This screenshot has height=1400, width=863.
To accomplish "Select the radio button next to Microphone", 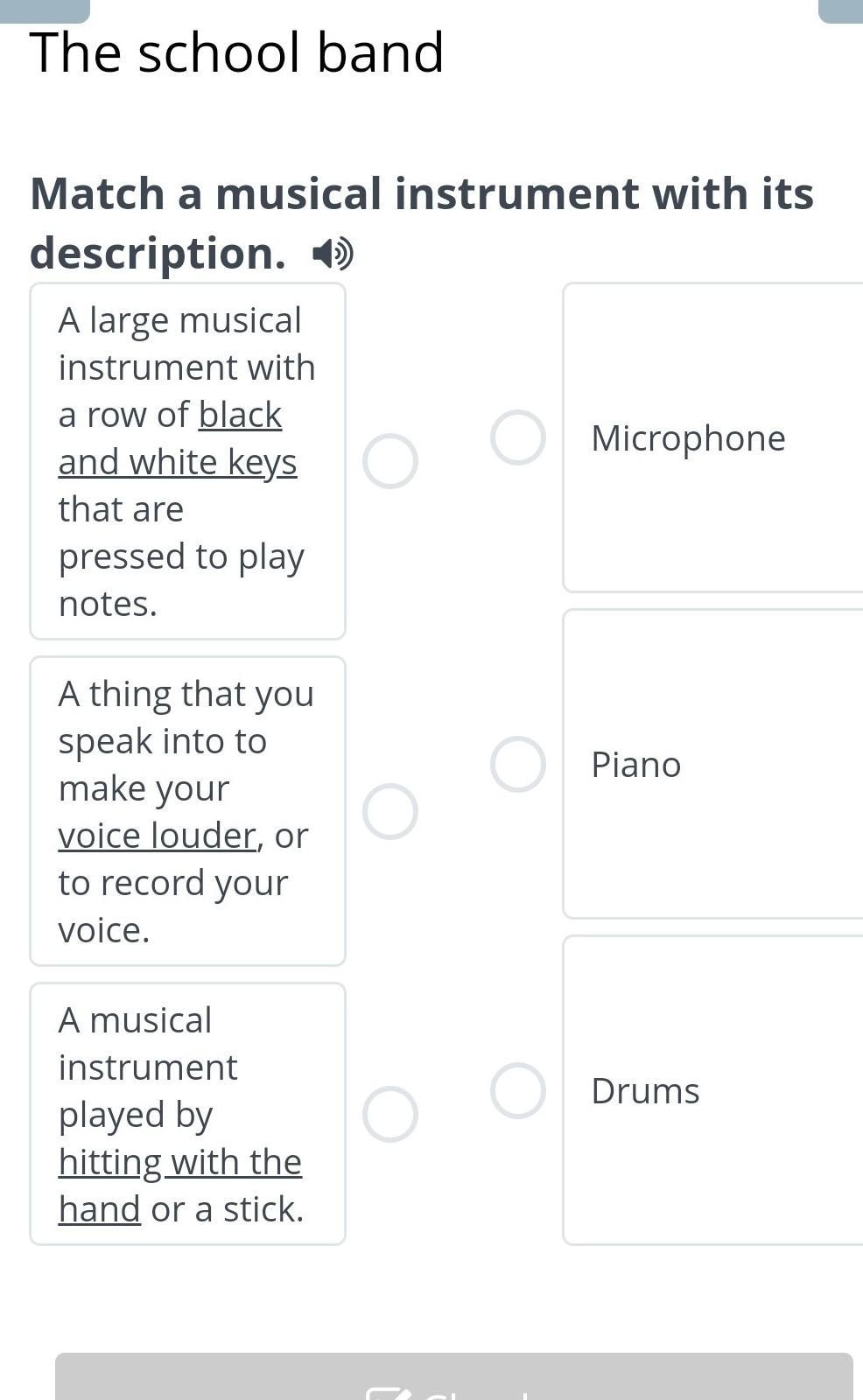I will (x=517, y=437).
